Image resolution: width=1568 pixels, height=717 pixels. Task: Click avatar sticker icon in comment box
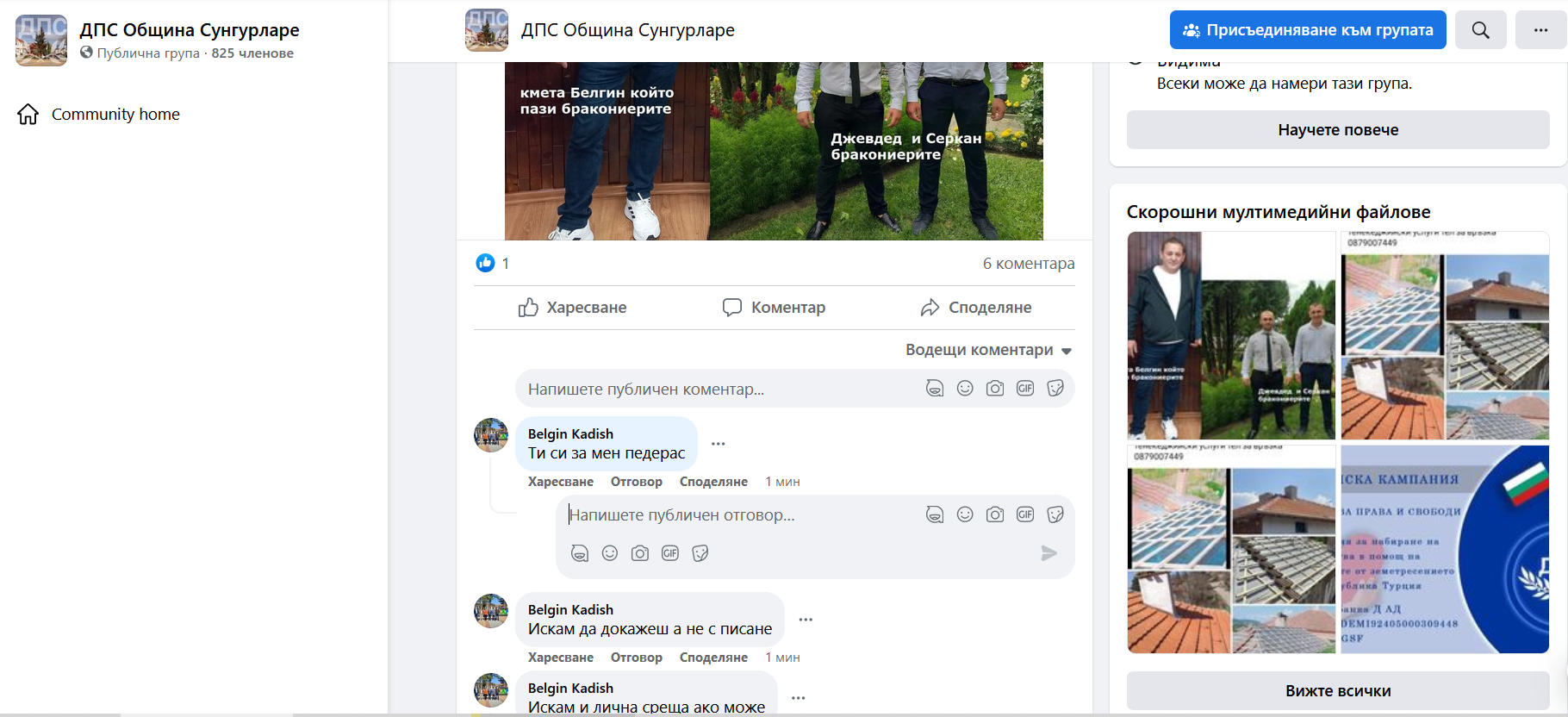click(935, 389)
